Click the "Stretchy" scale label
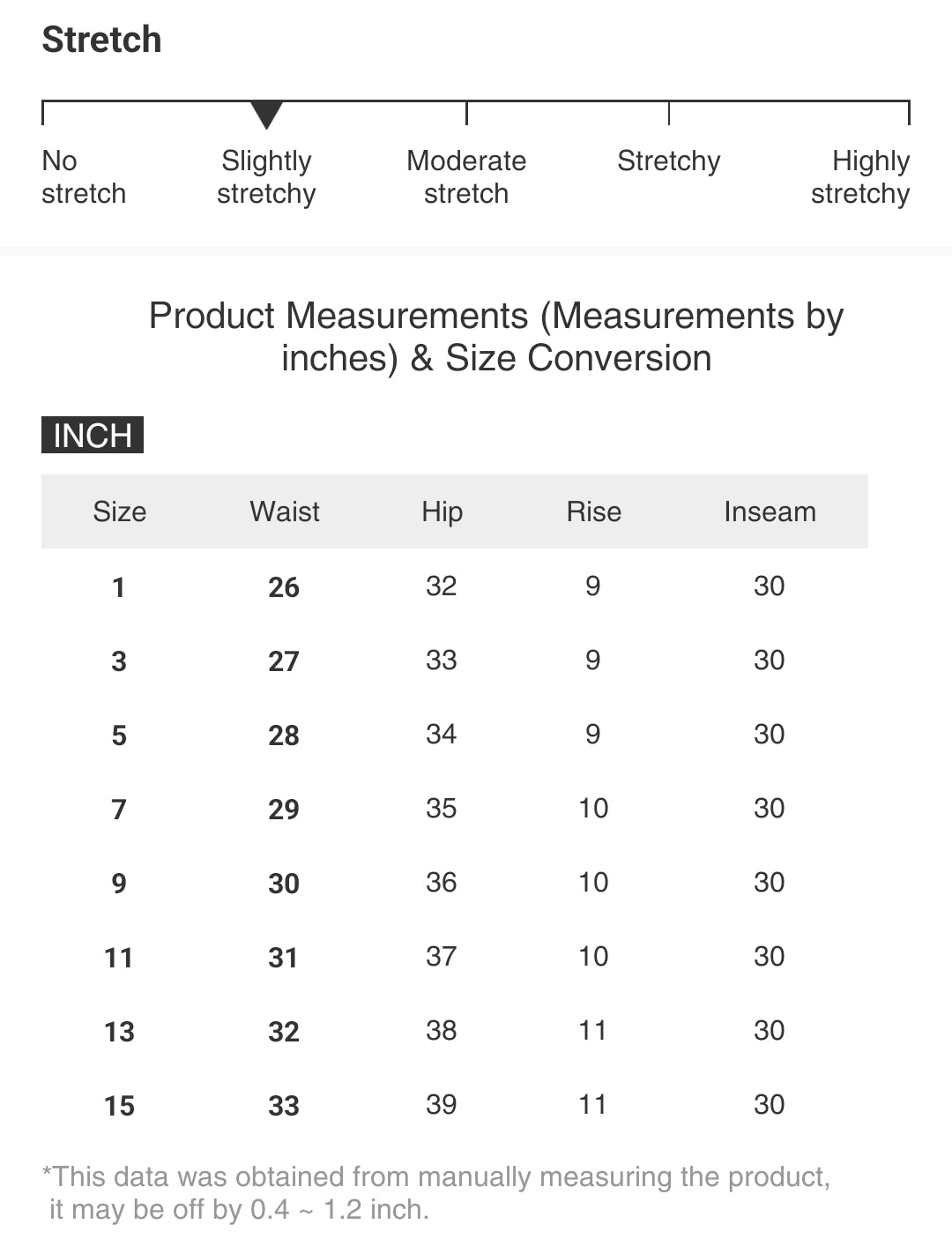Screen dimensions: 952x1254 [668, 161]
